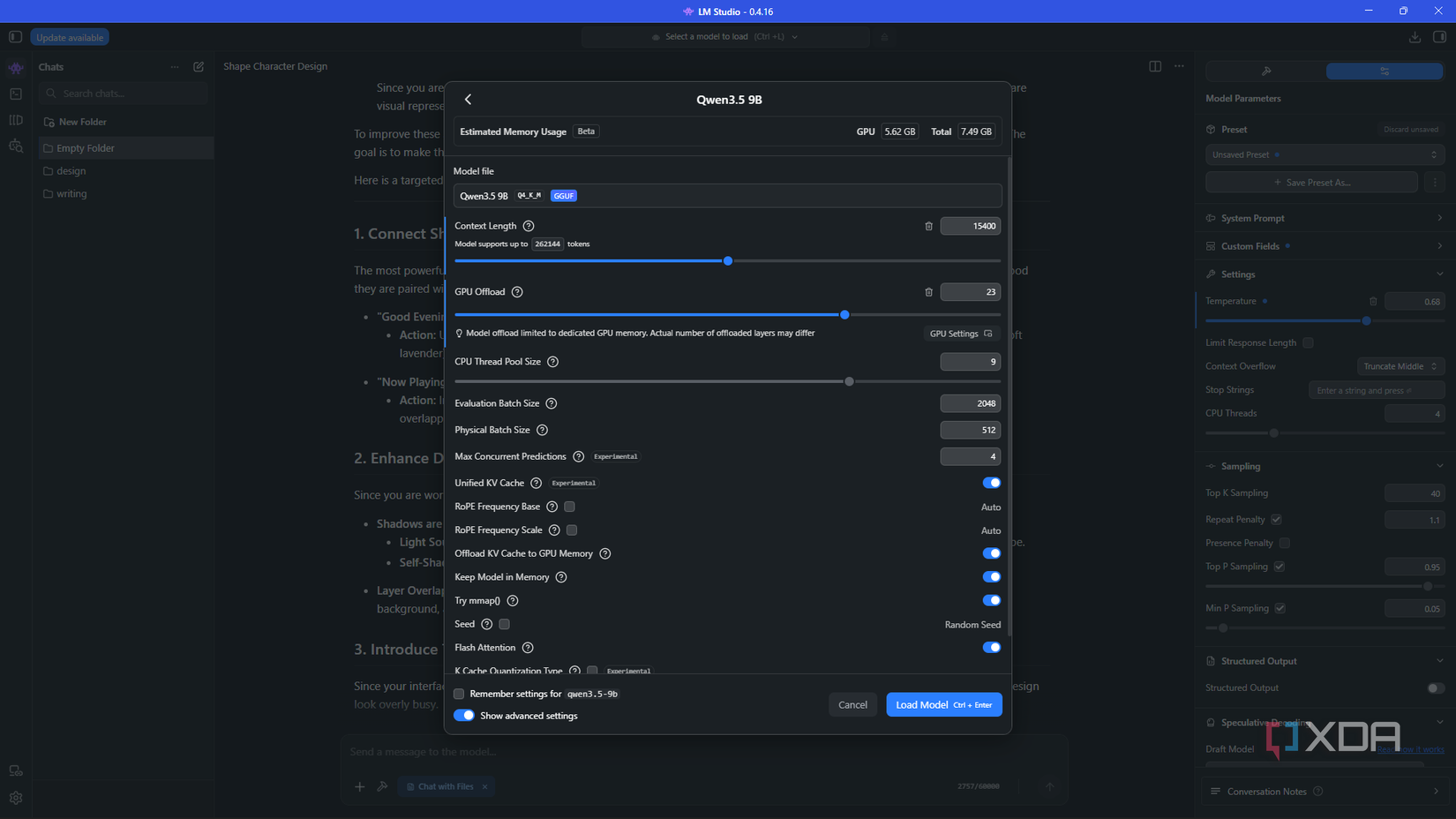Image resolution: width=1456 pixels, height=819 pixels.
Task: Adjust the CPU Thread Pool Size slider handle
Action: coord(849,382)
